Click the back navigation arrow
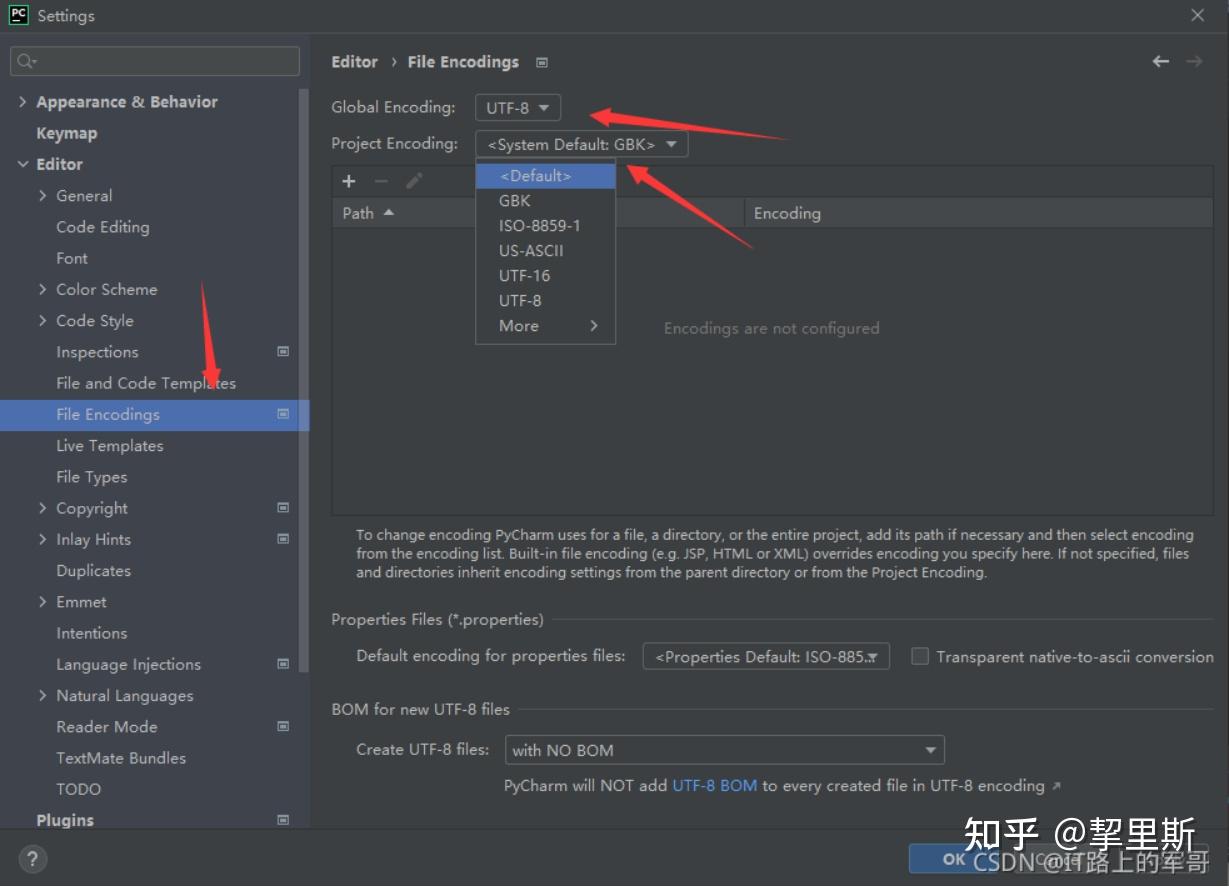Image resolution: width=1229 pixels, height=887 pixels. click(1159, 61)
